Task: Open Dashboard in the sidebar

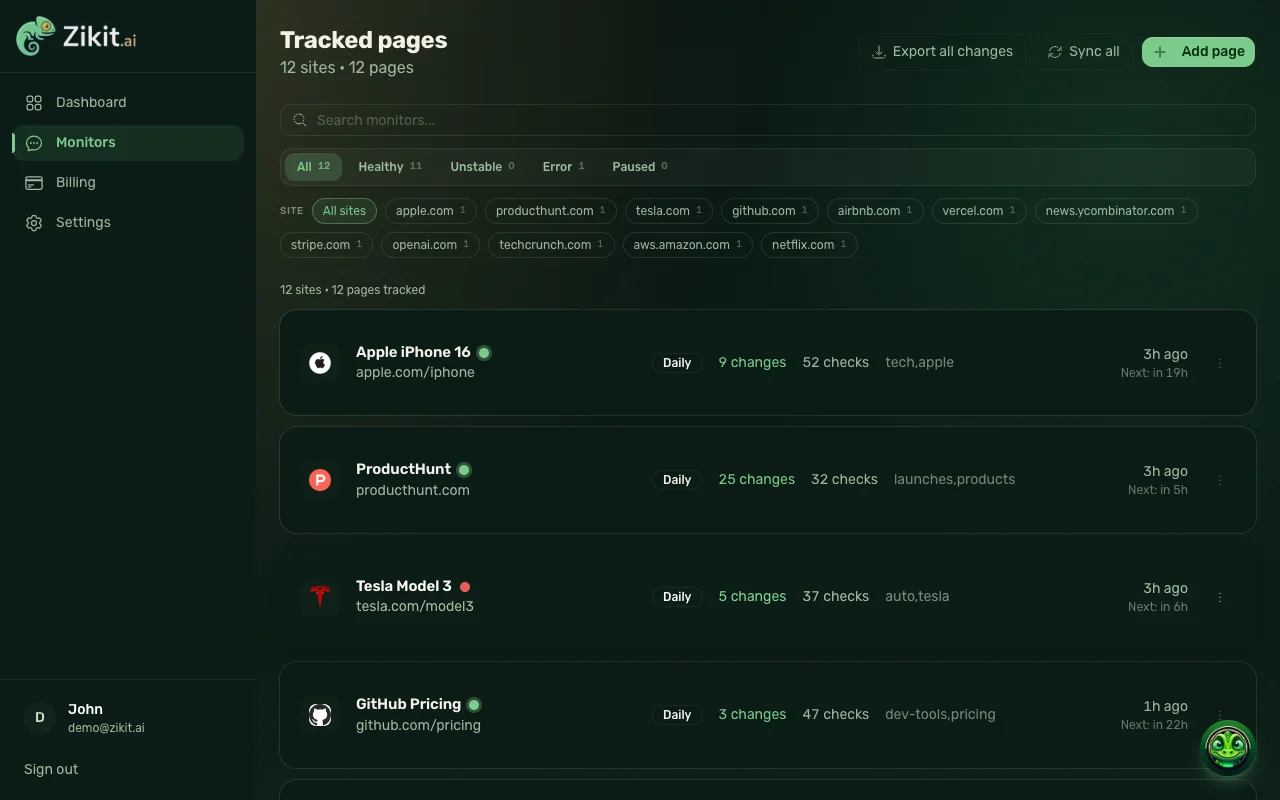Action: coord(128,102)
